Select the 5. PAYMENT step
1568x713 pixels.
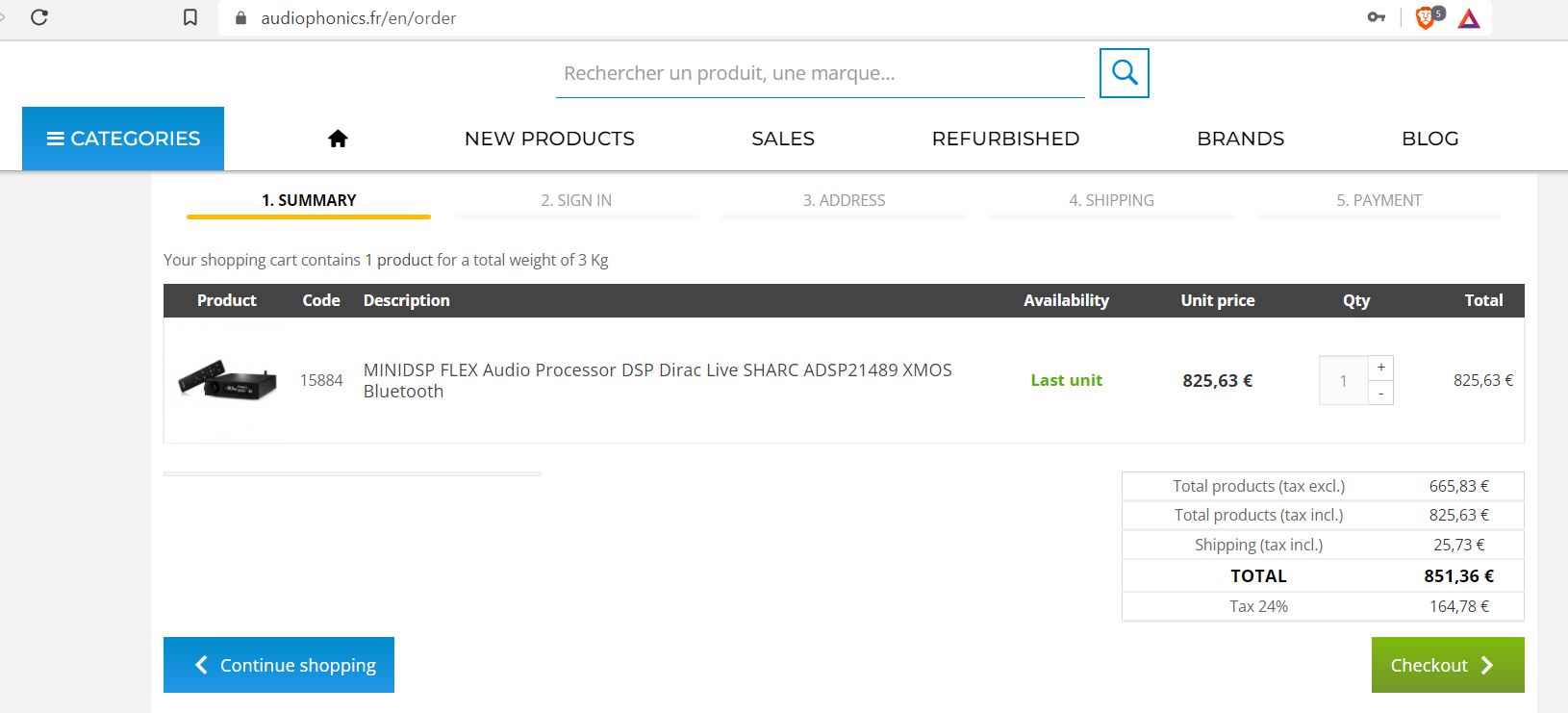click(x=1378, y=200)
